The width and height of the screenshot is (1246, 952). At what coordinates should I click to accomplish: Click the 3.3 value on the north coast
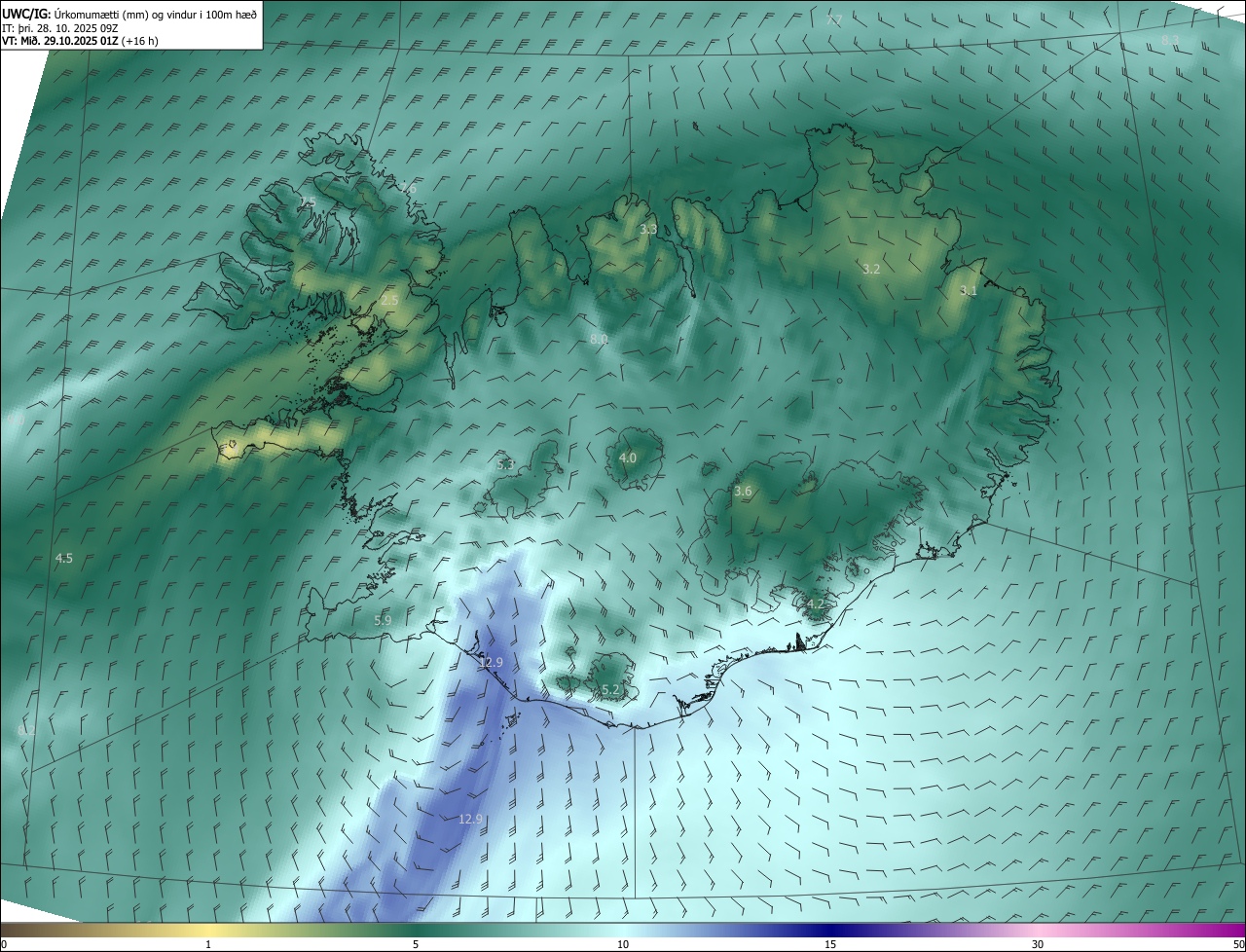click(x=648, y=231)
